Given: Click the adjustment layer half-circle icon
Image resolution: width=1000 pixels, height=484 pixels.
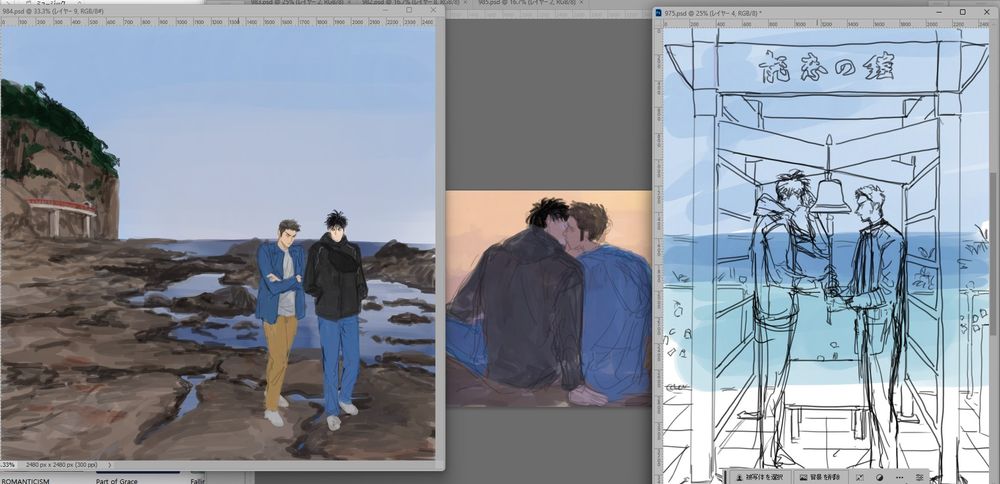Looking at the screenshot, I should (x=879, y=477).
